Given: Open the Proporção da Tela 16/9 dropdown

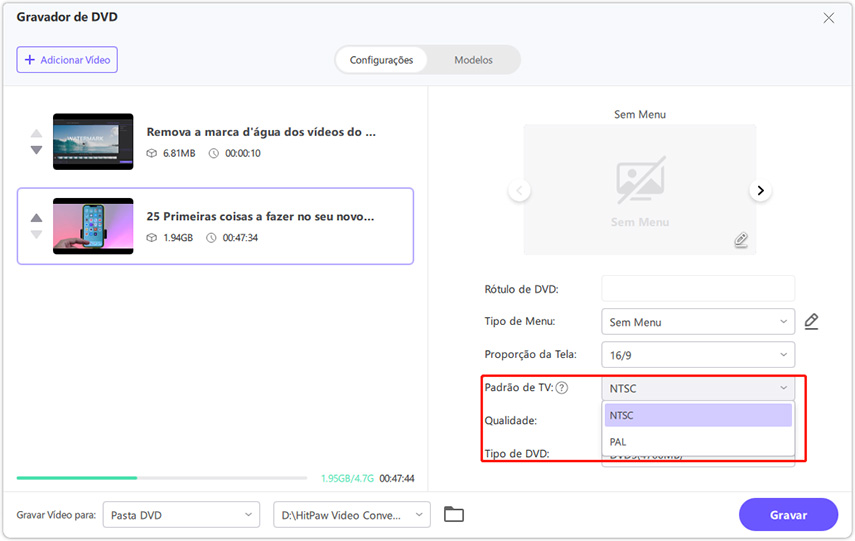Looking at the screenshot, I should pos(697,355).
